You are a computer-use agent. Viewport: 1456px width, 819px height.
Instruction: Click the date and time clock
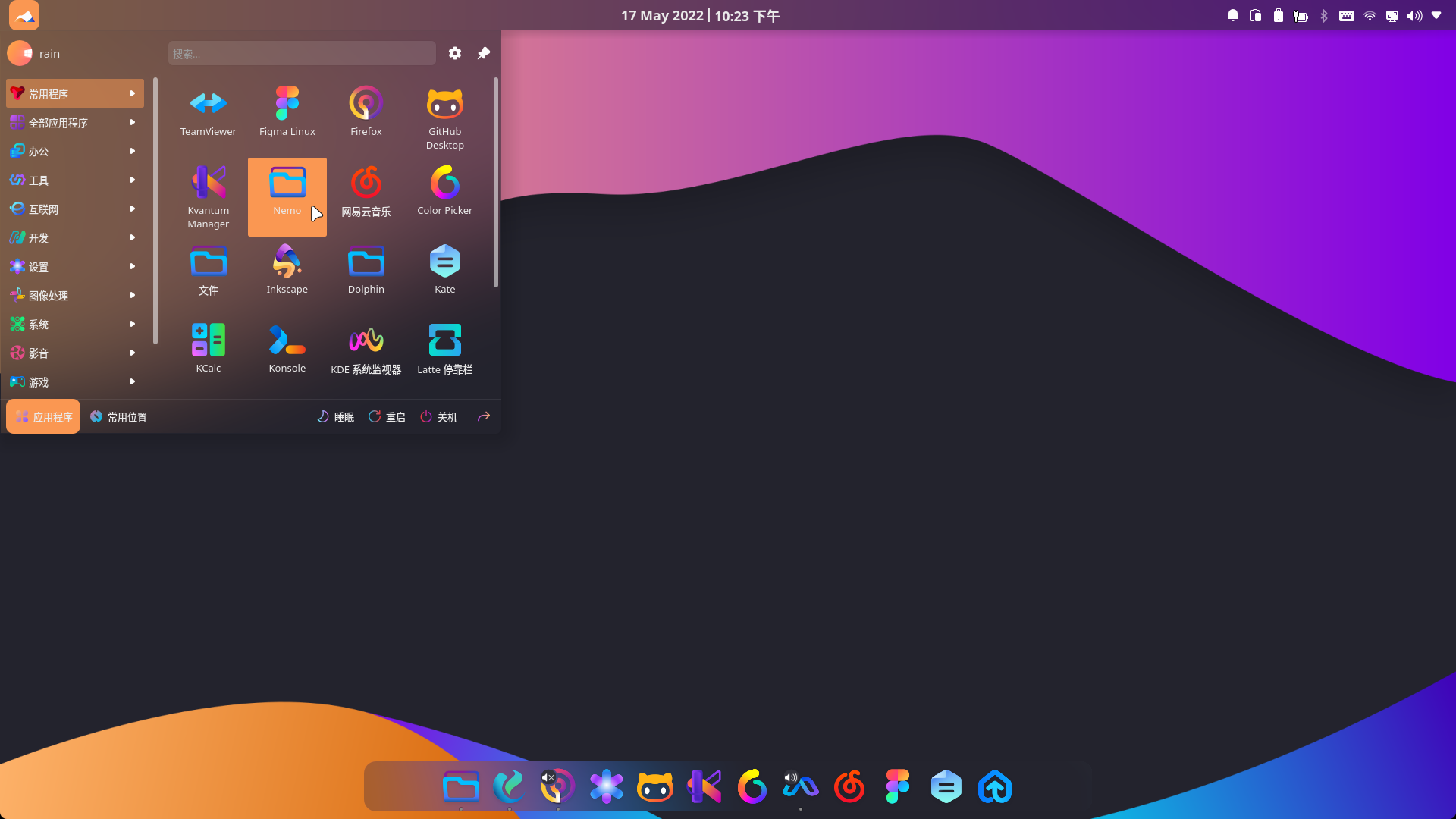[700, 15]
